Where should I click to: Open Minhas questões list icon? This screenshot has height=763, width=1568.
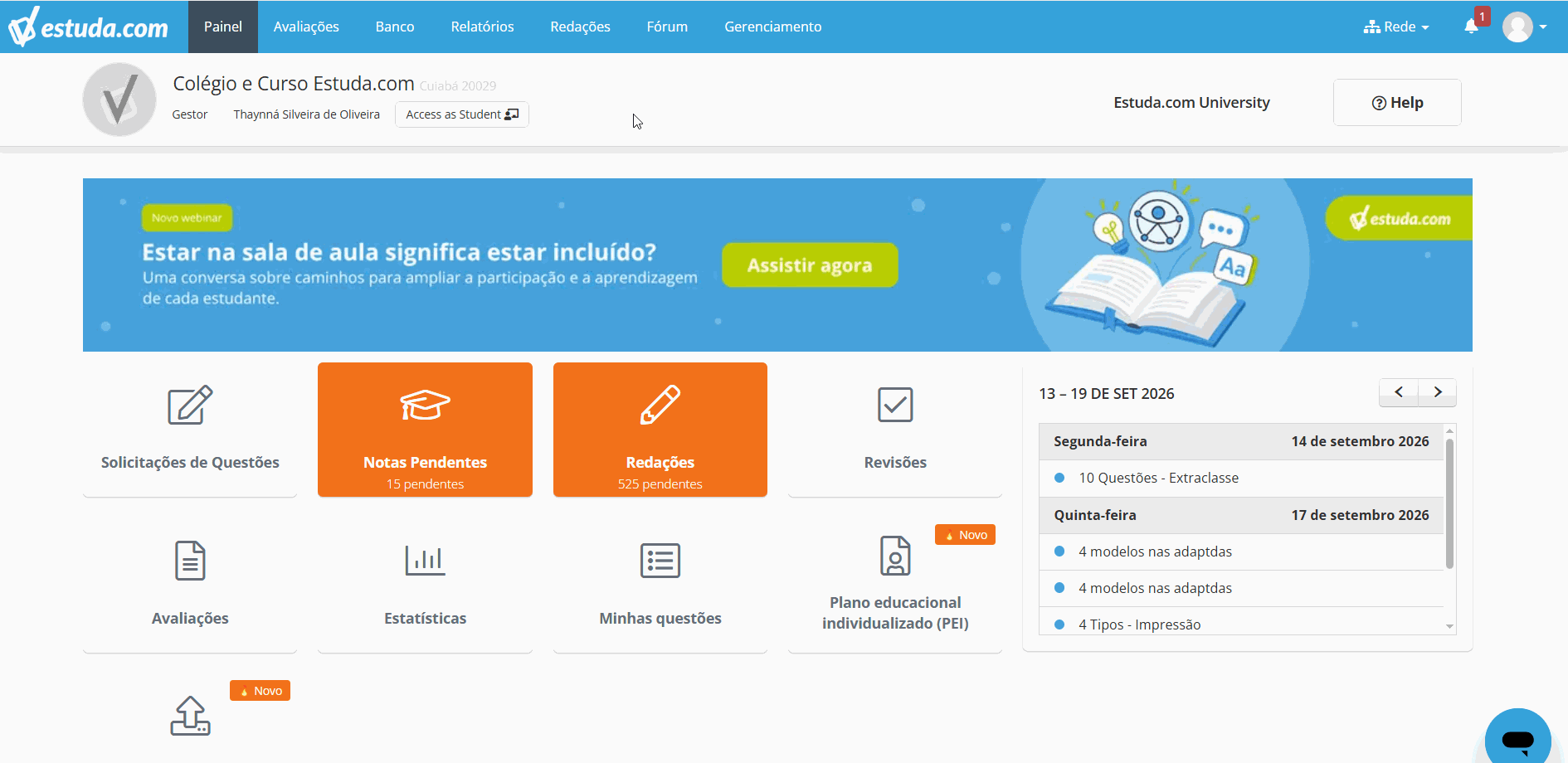[x=660, y=561]
